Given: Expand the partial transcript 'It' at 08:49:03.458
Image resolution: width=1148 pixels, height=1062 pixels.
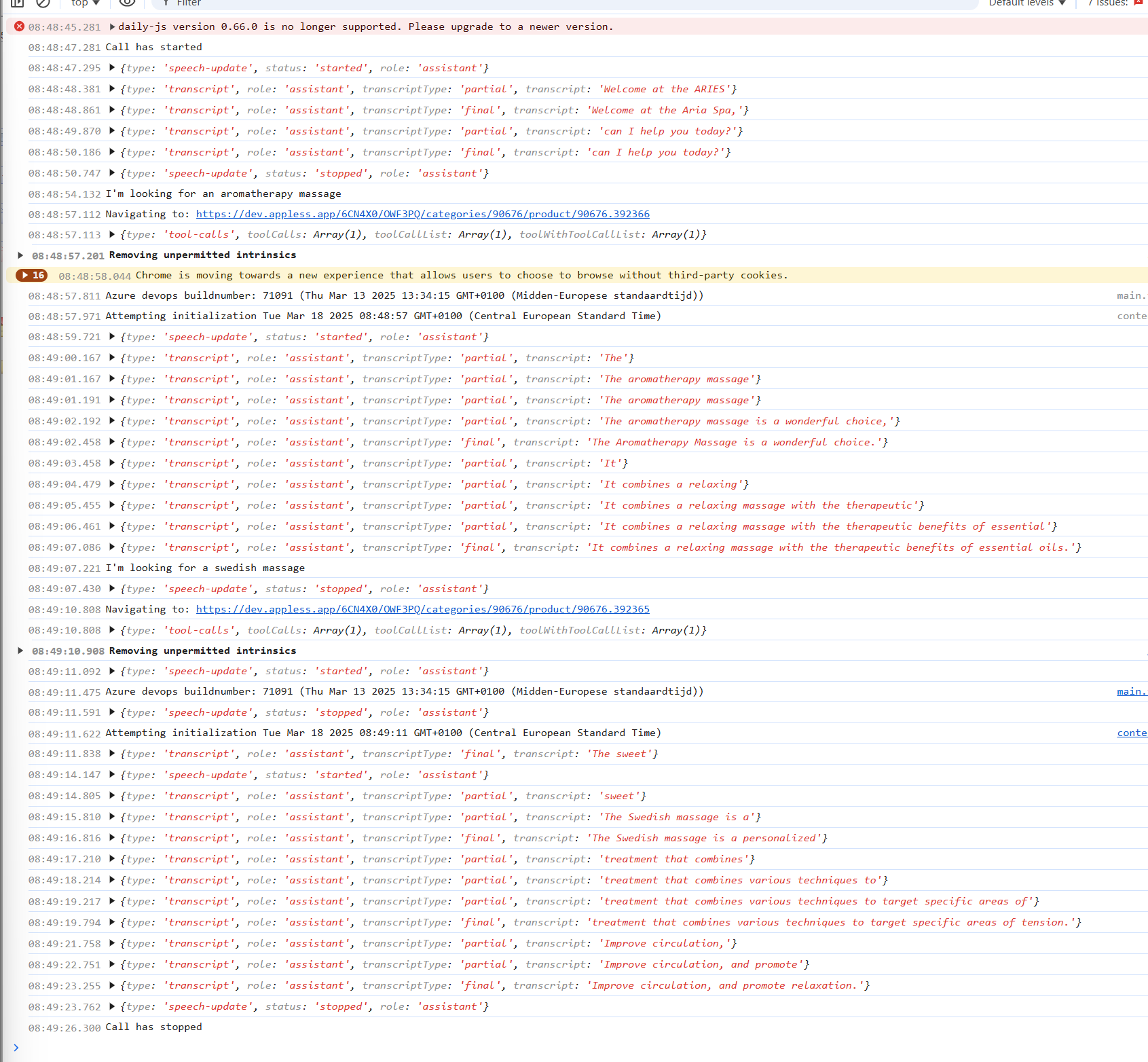Looking at the screenshot, I should pyautogui.click(x=112, y=463).
